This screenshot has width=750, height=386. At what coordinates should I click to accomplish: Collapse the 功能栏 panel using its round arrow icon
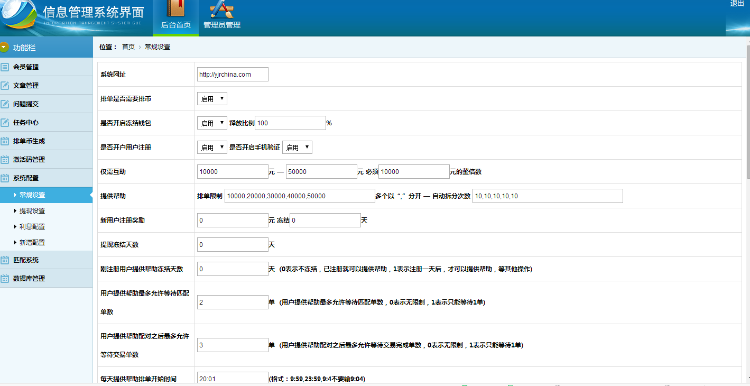point(5,47)
